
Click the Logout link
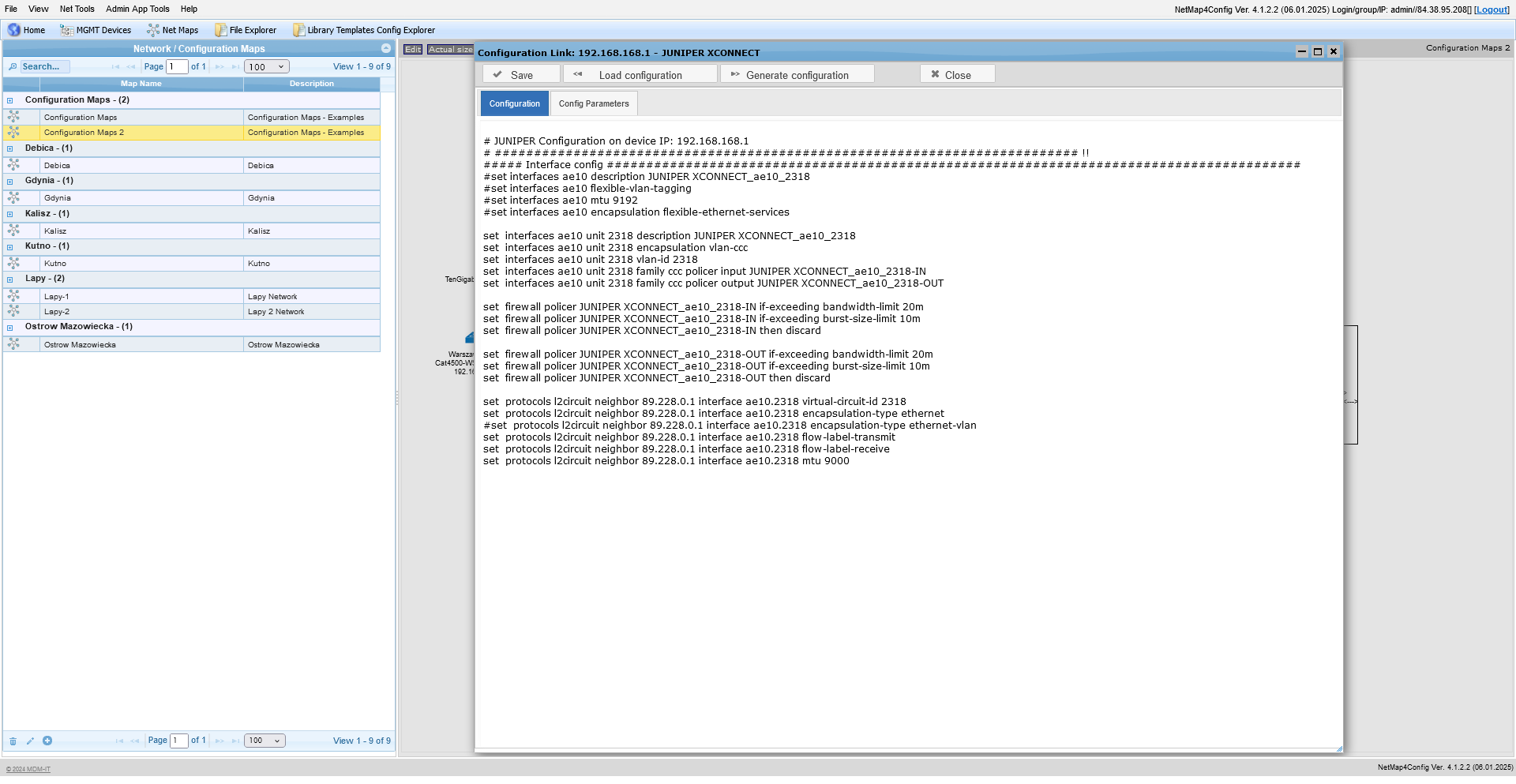click(1492, 9)
